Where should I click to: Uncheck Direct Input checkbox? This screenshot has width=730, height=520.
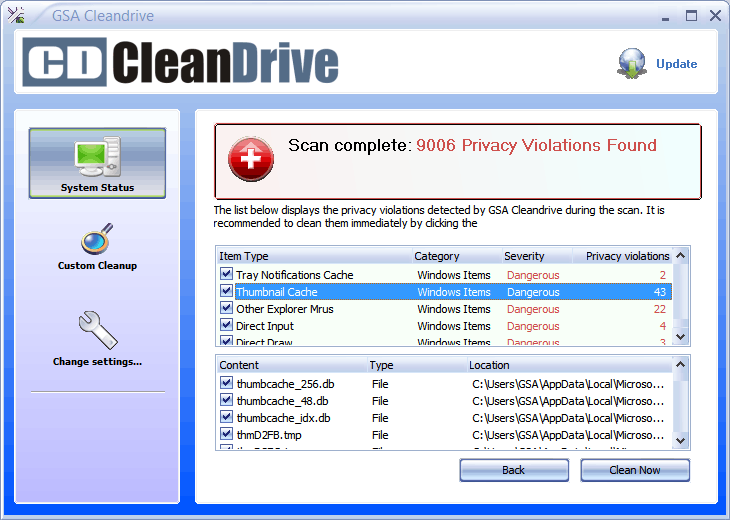pos(226,325)
